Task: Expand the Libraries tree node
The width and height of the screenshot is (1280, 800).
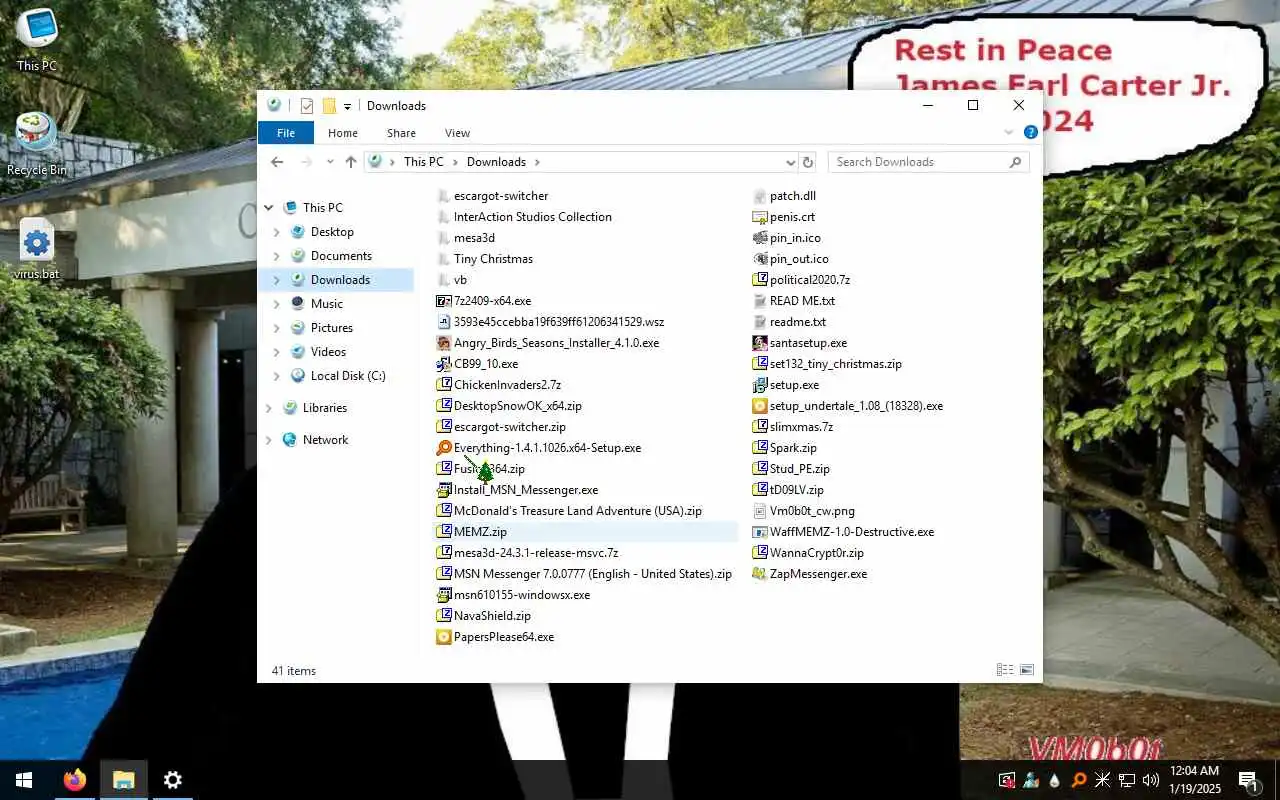Action: (268, 408)
